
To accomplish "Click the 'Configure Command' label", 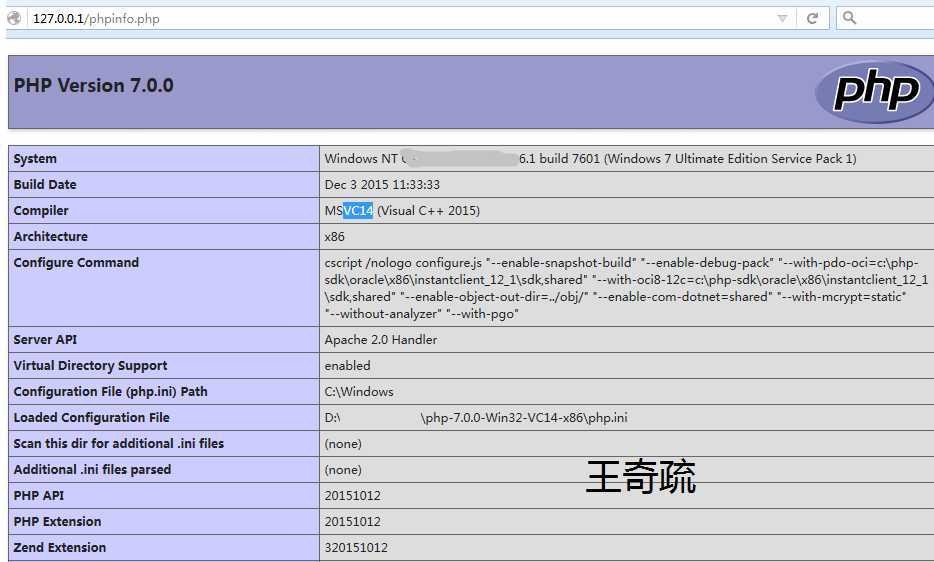I will [x=76, y=262].
